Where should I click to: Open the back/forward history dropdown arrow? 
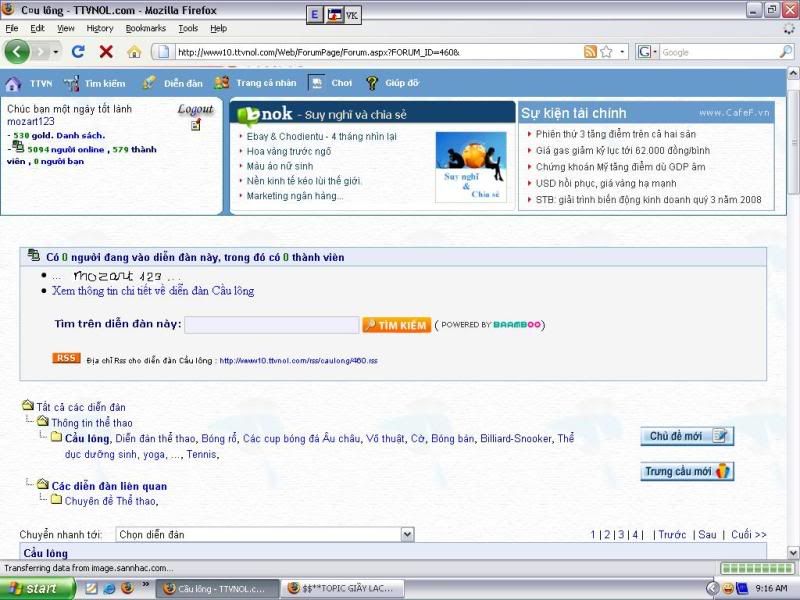tap(56, 52)
